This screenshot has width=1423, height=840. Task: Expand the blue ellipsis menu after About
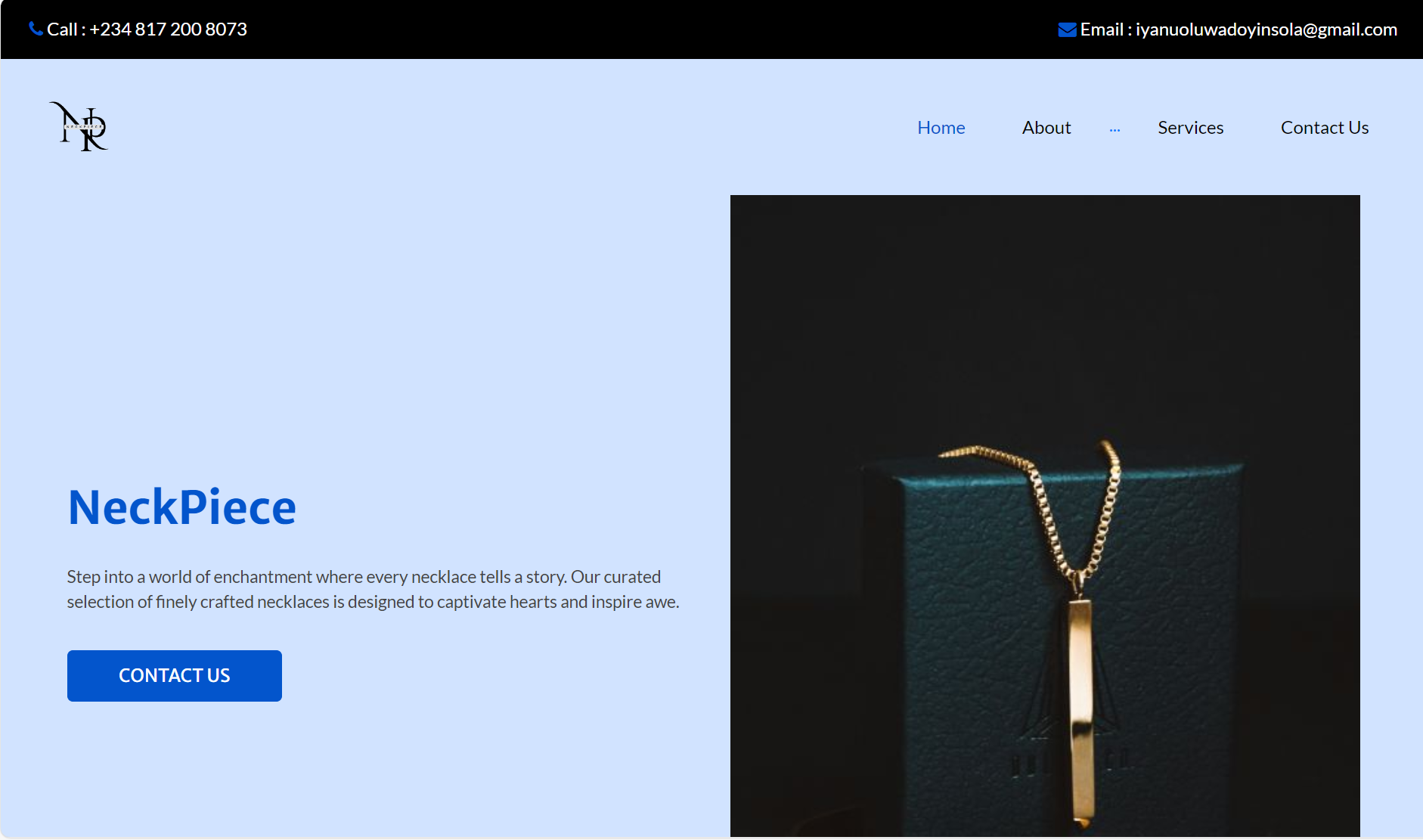(1115, 129)
